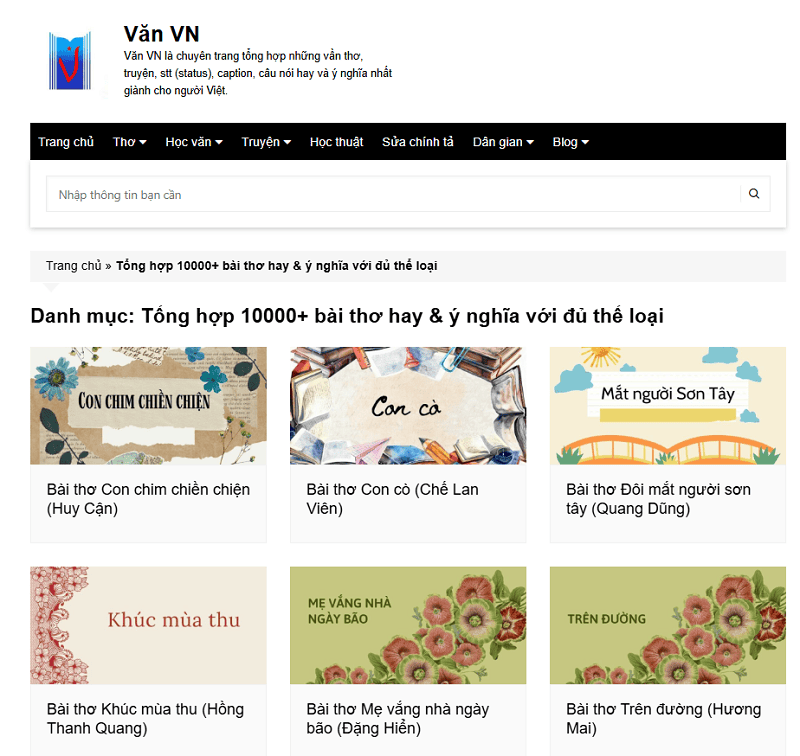This screenshot has height=756, width=800.
Task: Click the 'Danh mục: Tổng hợp 10000+ bài thơ' heading
Action: click(347, 316)
